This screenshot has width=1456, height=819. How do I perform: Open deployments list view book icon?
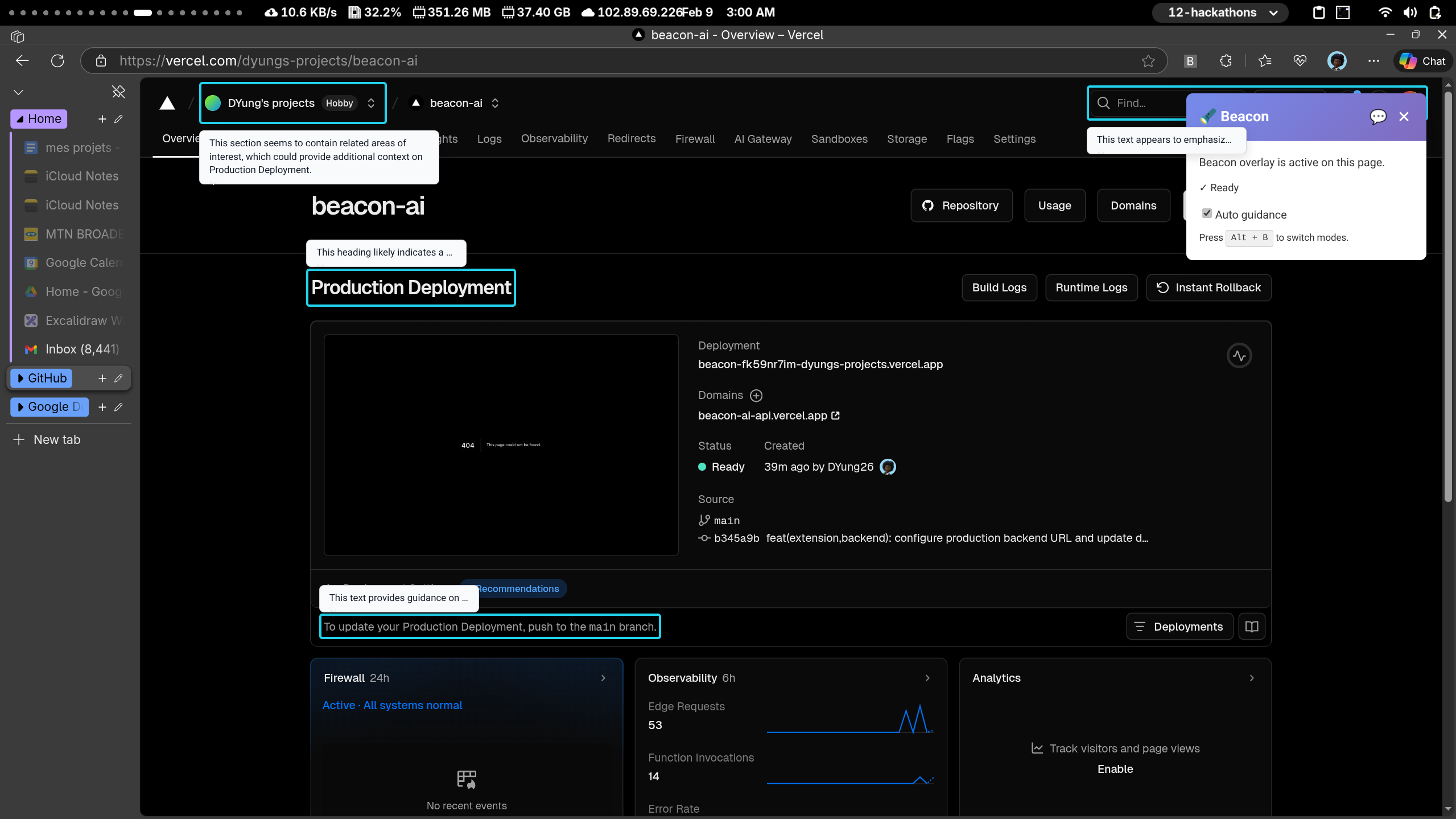click(1252, 626)
